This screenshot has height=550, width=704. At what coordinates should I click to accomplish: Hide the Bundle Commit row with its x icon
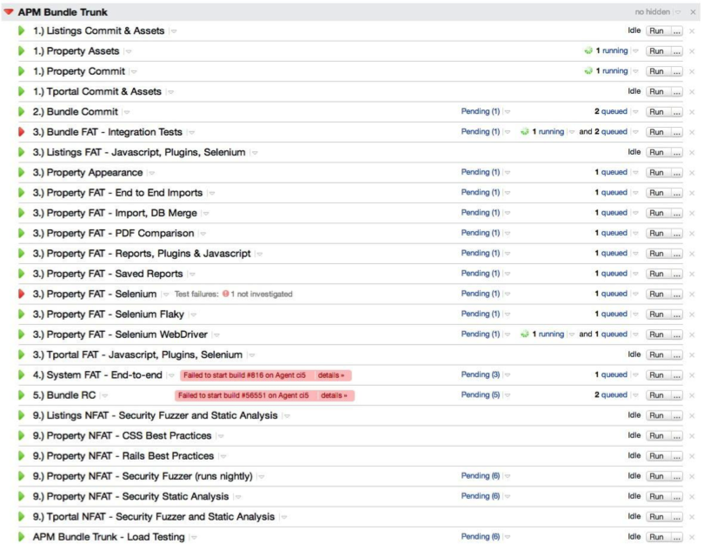coord(692,112)
